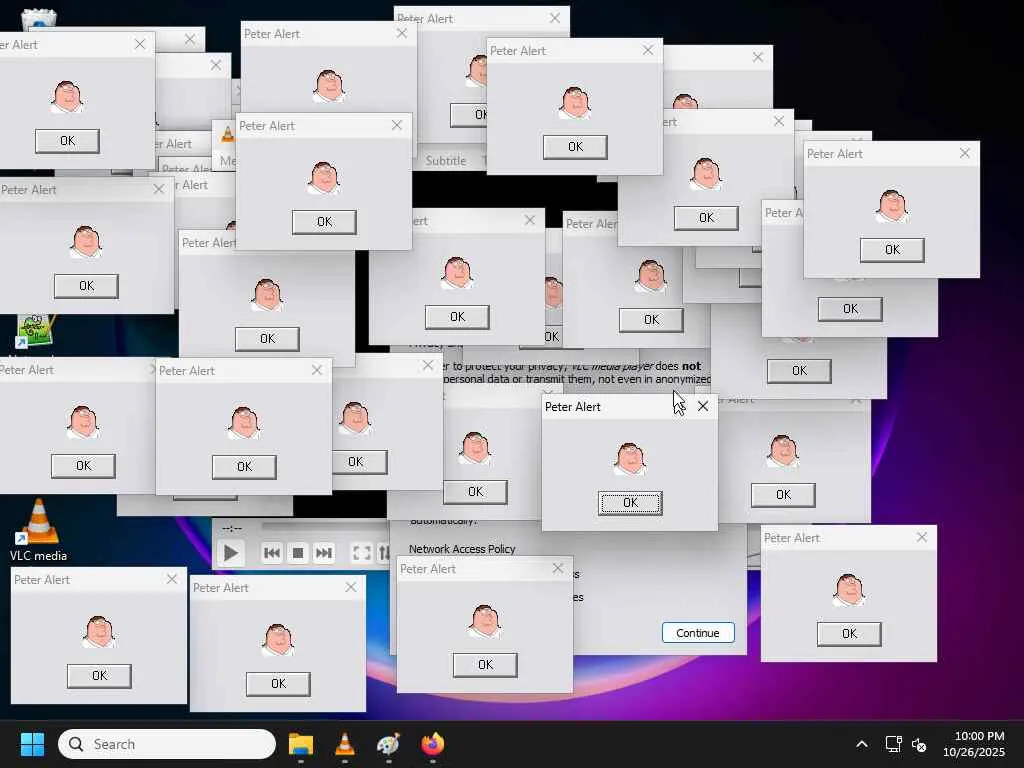This screenshot has height=768, width=1024.
Task: Toggle VLC fullscreen mode icon
Action: [x=362, y=553]
